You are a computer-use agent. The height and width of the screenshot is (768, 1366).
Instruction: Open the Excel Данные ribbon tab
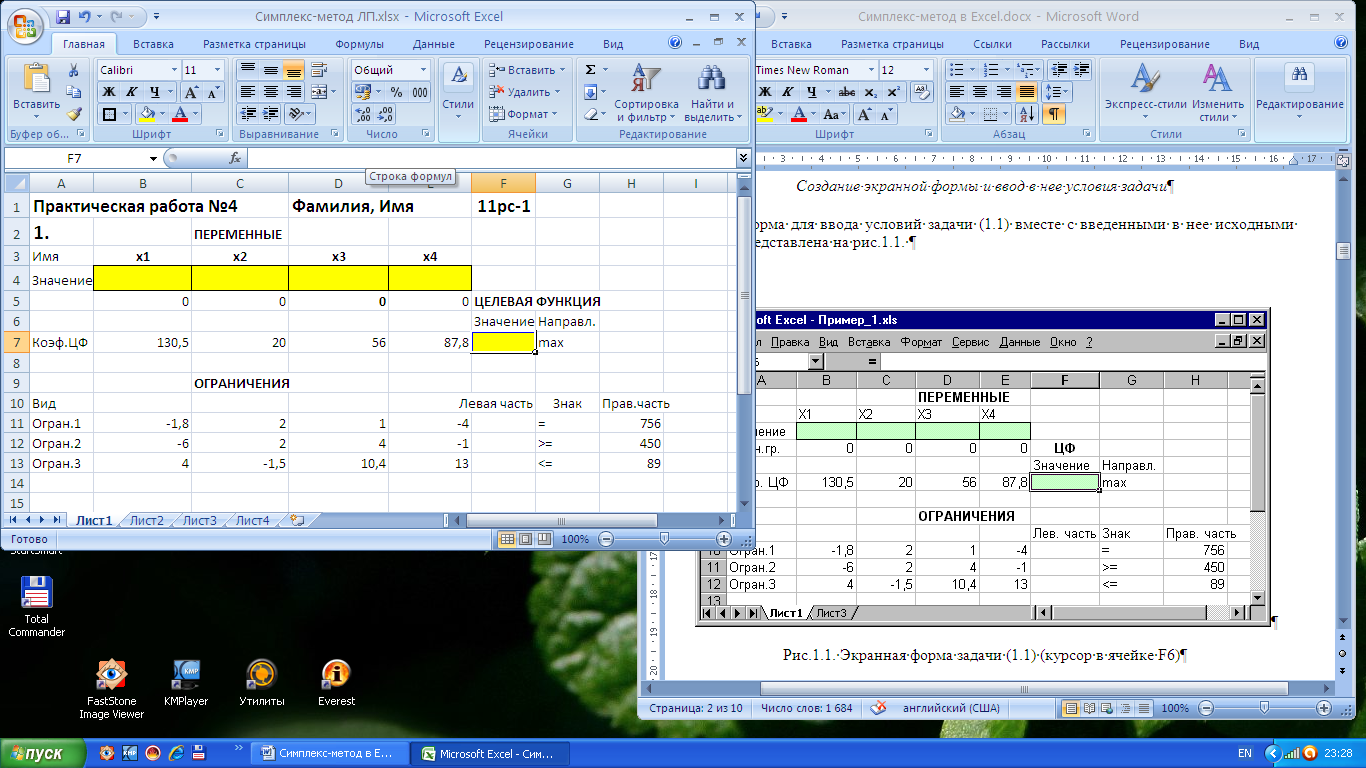tap(434, 44)
